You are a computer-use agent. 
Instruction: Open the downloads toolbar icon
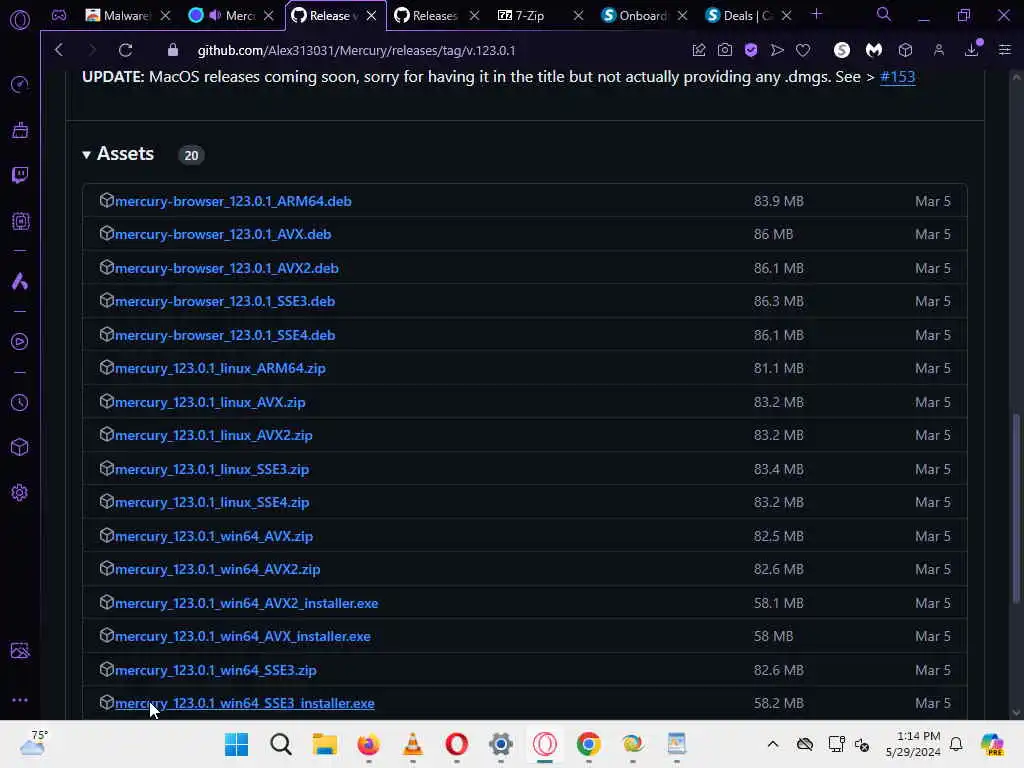point(972,50)
